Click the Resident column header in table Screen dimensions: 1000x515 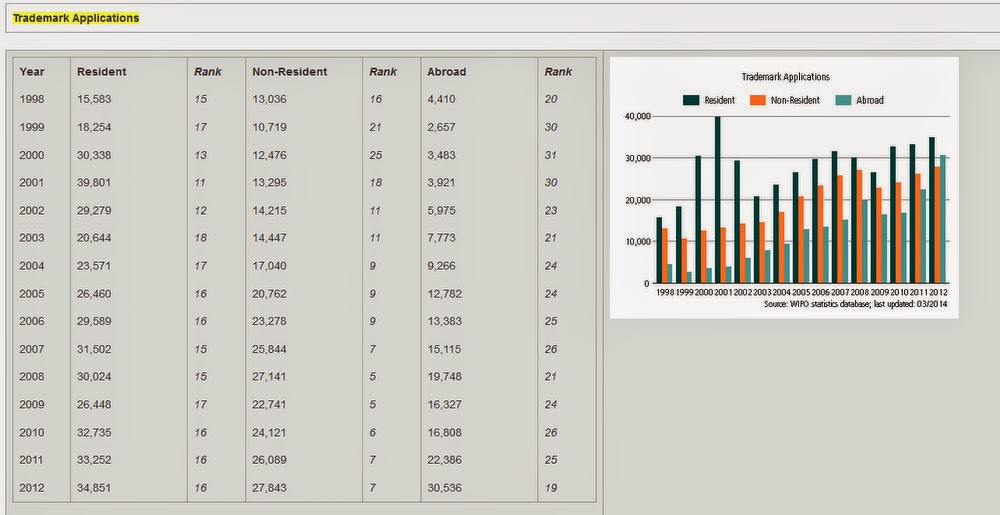tap(101, 72)
